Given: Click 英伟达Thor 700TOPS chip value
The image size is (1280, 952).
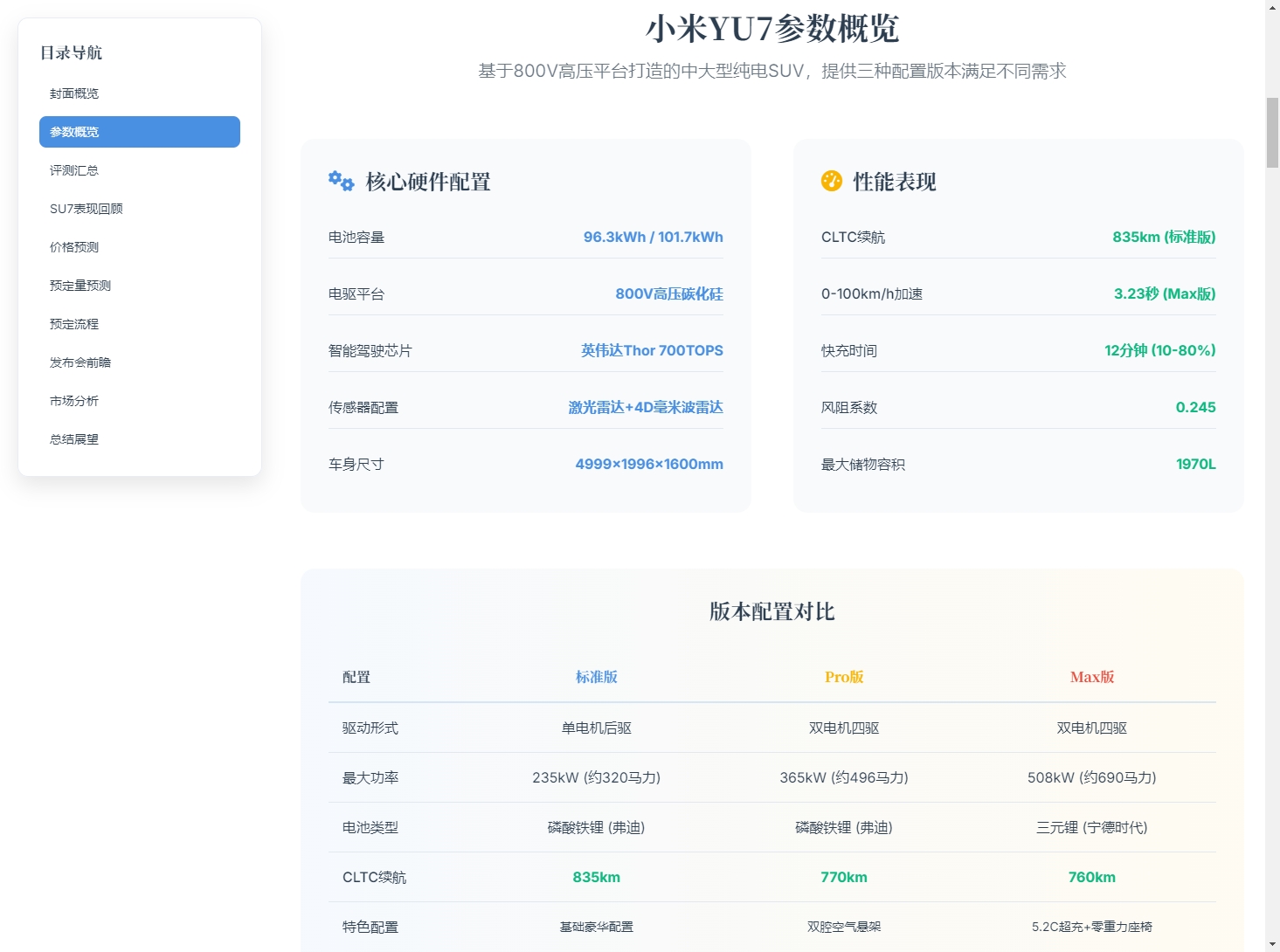Looking at the screenshot, I should 652,350.
